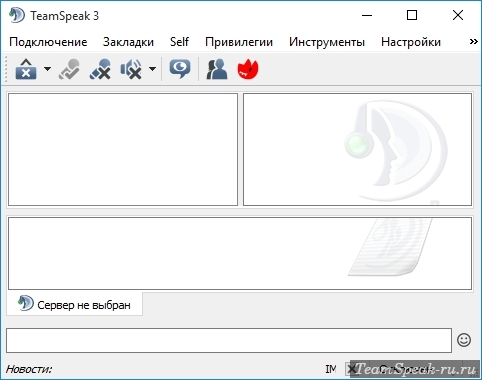
Task: Toggle the Away status icon
Action: tap(69, 69)
